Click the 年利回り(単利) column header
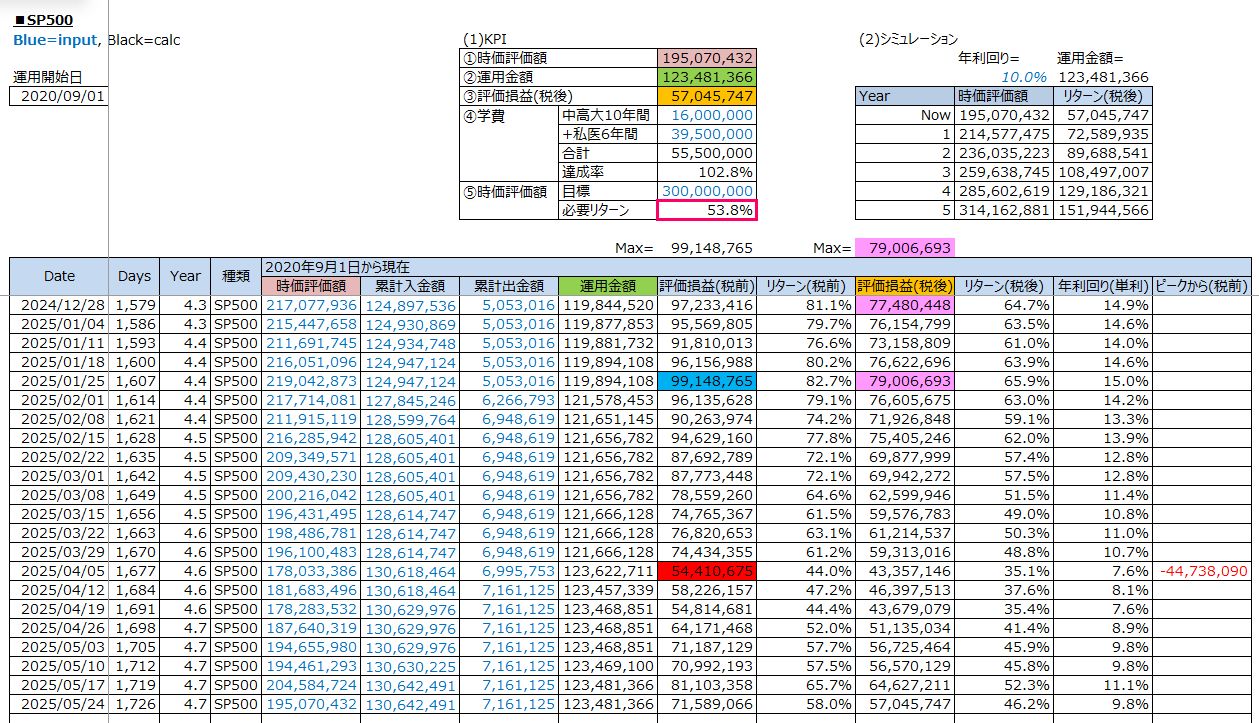The image size is (1259, 723). pos(1102,286)
